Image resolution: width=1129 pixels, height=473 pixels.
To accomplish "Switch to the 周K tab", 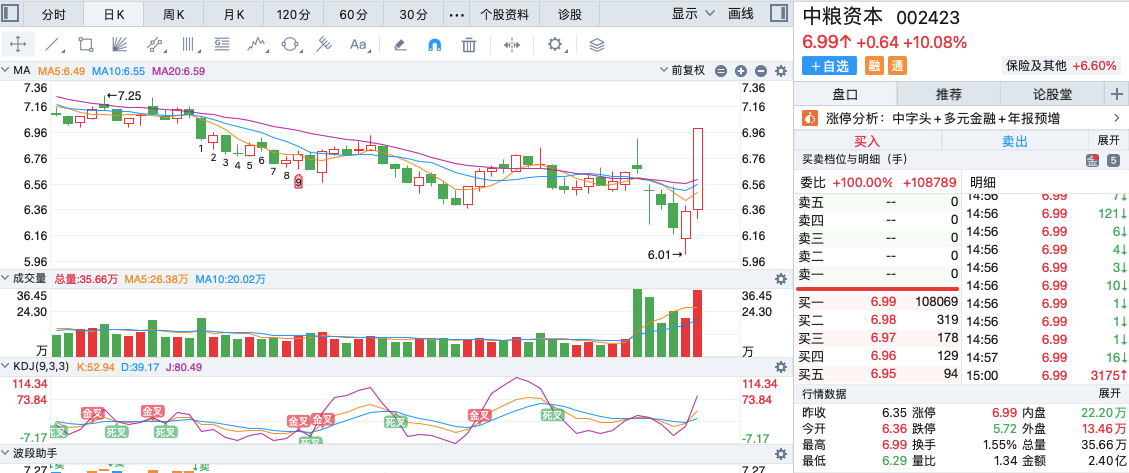I will pos(174,14).
